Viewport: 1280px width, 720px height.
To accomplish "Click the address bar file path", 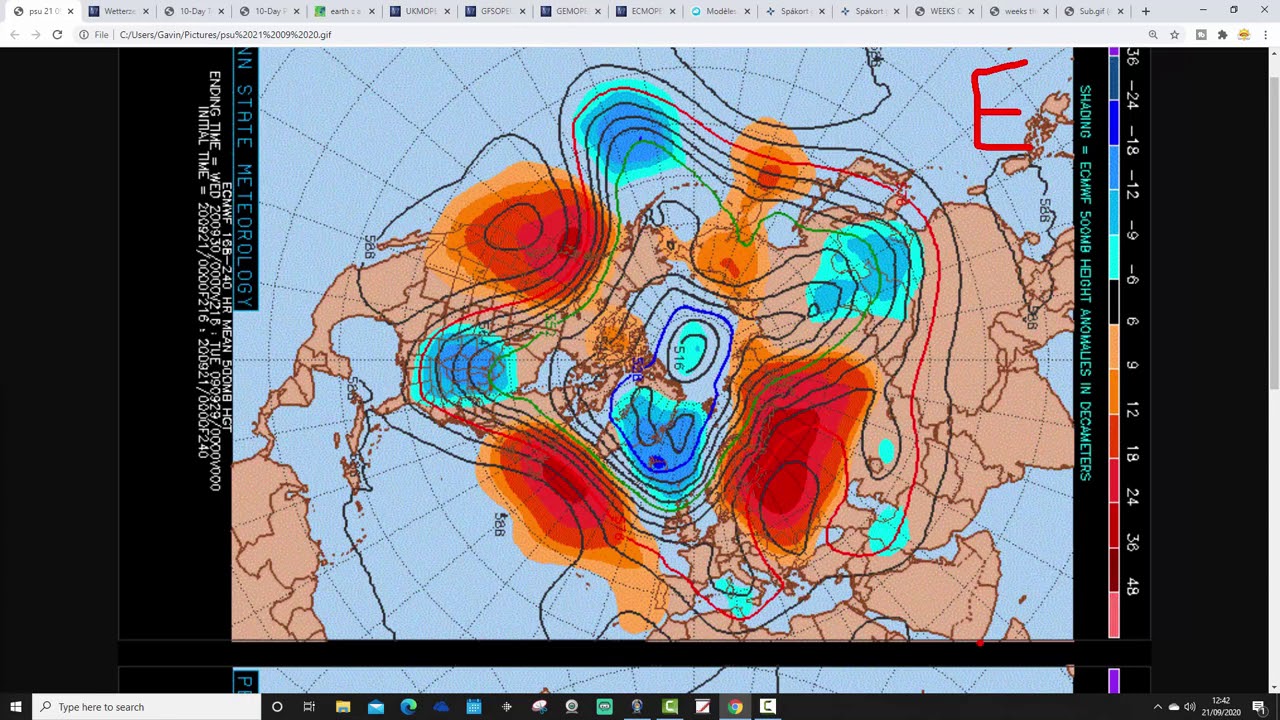I will [x=225, y=34].
